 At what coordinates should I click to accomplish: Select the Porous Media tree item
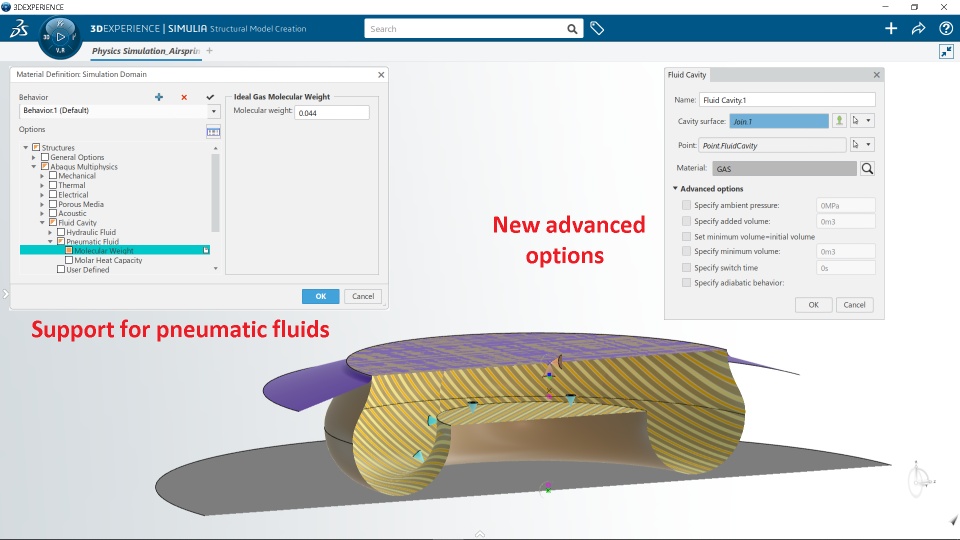(x=81, y=204)
